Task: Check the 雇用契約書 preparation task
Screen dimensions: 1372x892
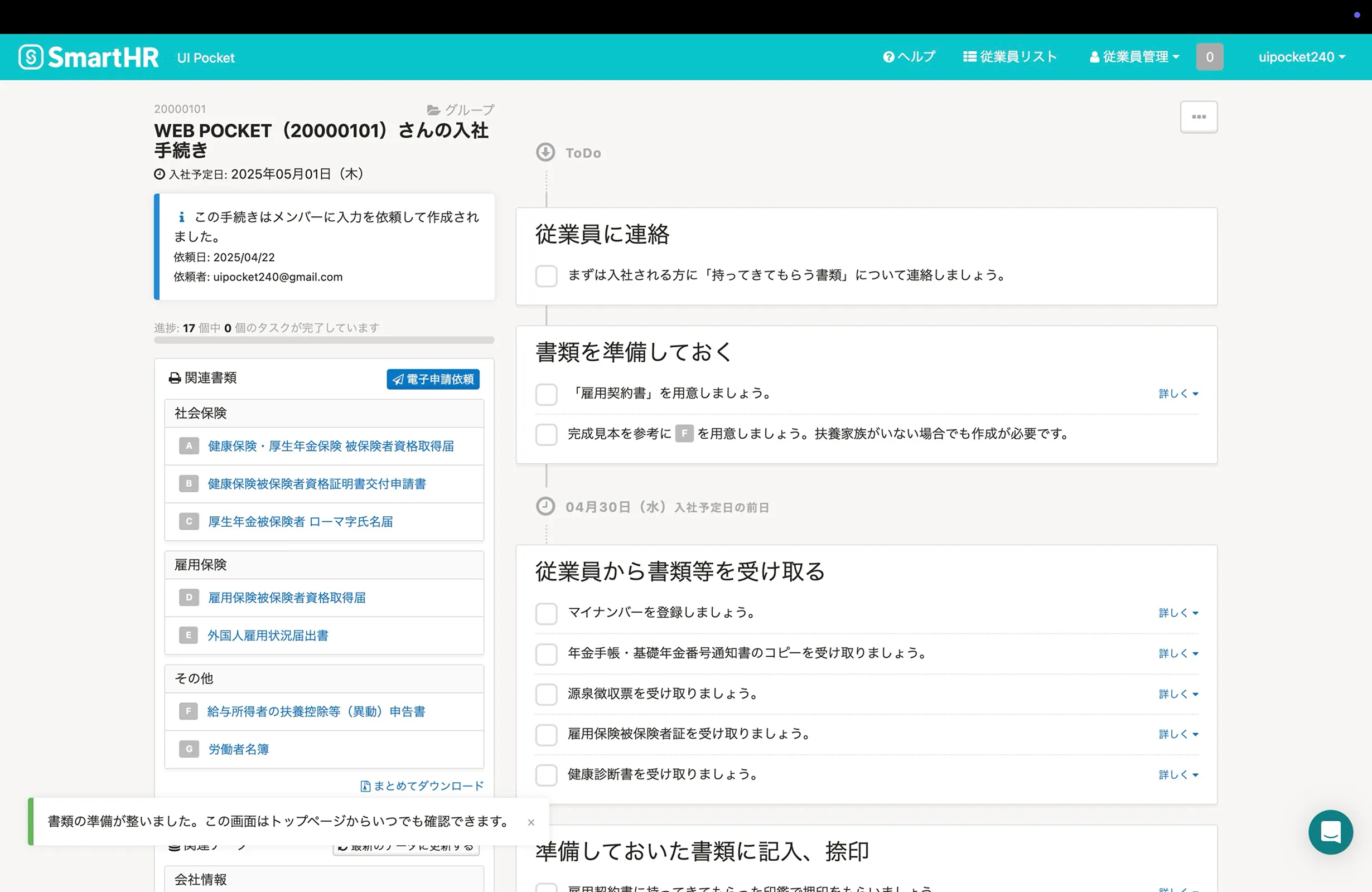Action: pyautogui.click(x=546, y=394)
